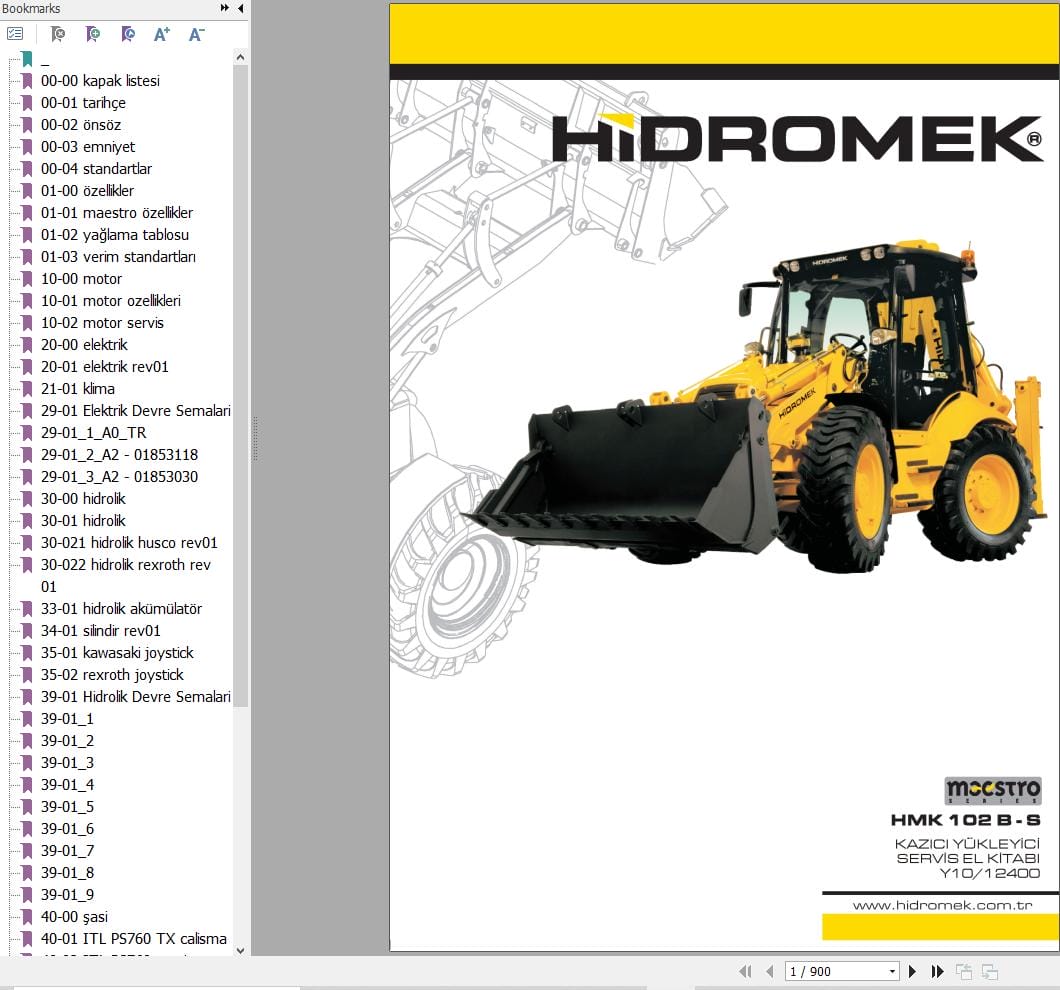Open the bookmarks options menu
The image size is (1060, 990).
click(15, 33)
